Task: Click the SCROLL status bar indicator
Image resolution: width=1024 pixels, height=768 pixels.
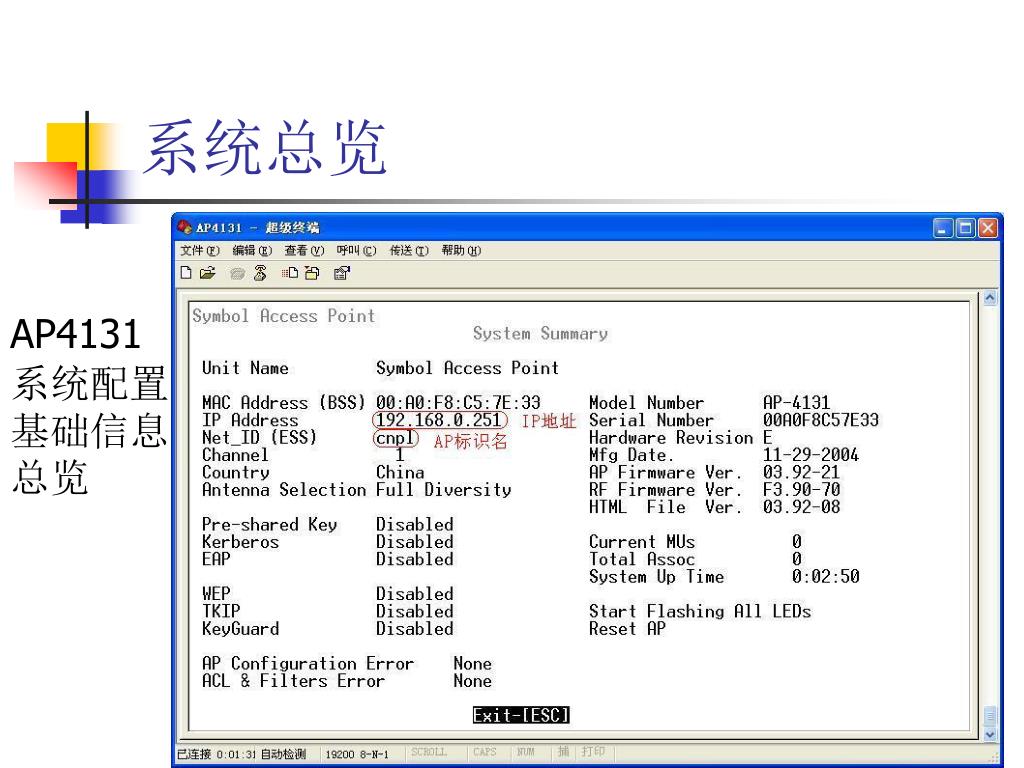Action: tap(428, 752)
